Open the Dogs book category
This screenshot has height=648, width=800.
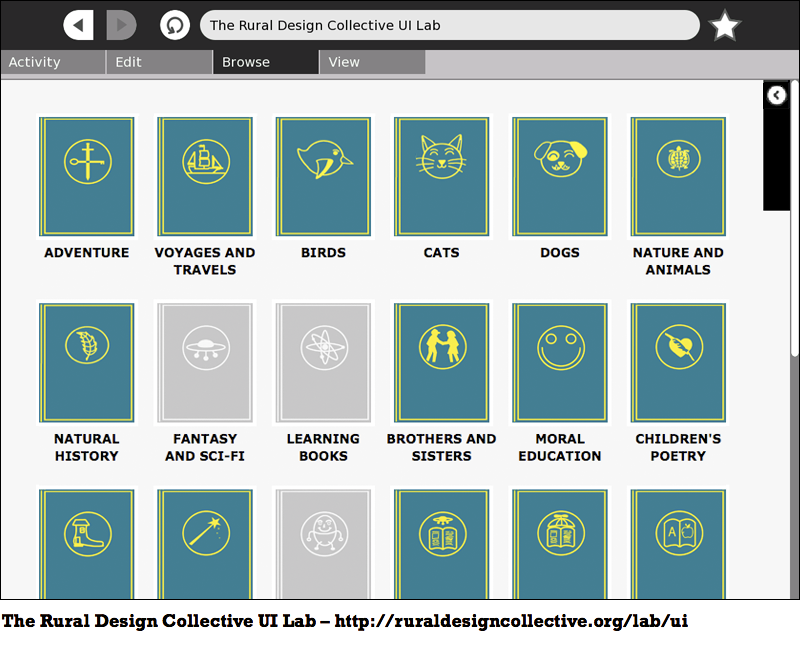point(559,176)
